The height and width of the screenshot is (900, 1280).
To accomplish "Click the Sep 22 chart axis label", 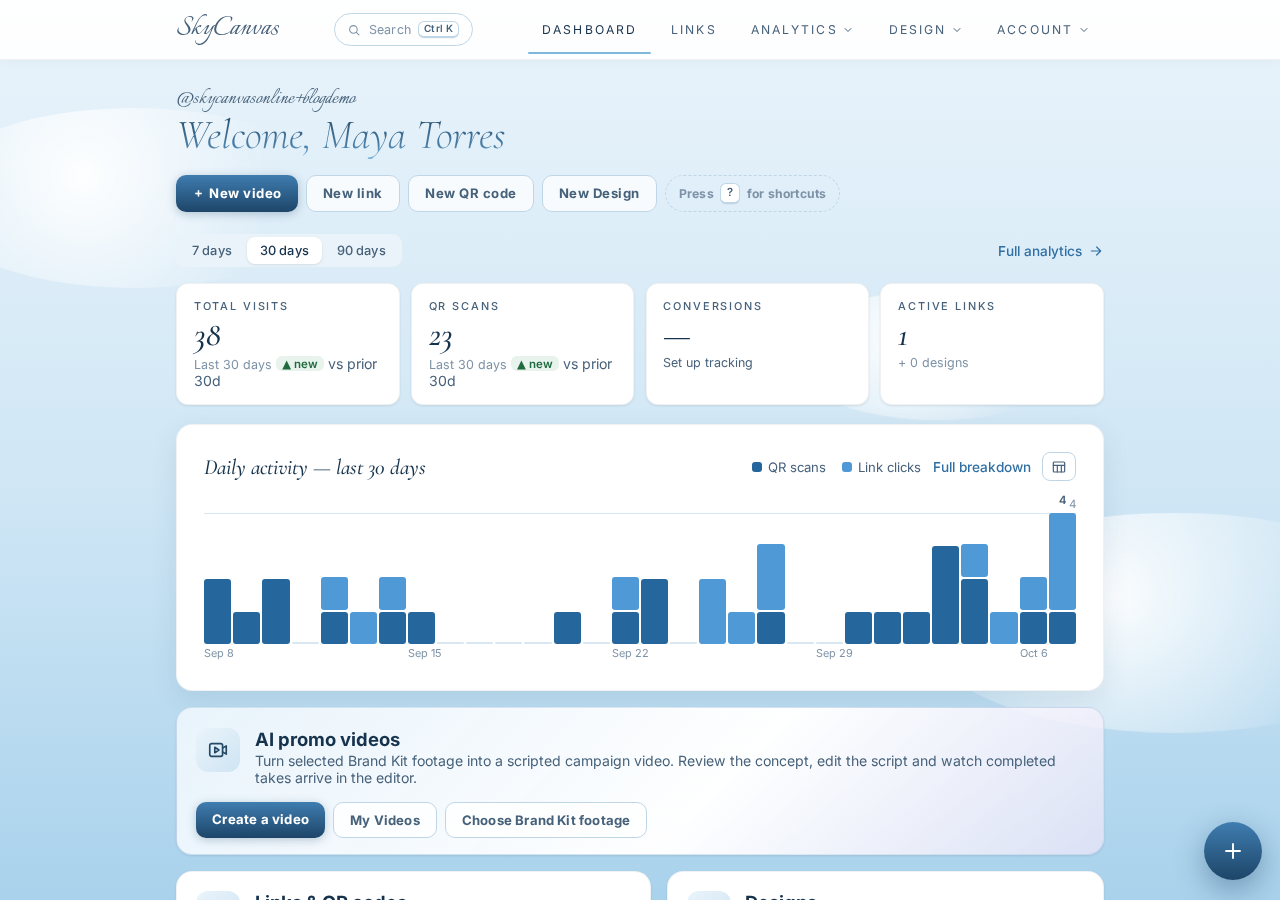I will 630,653.
